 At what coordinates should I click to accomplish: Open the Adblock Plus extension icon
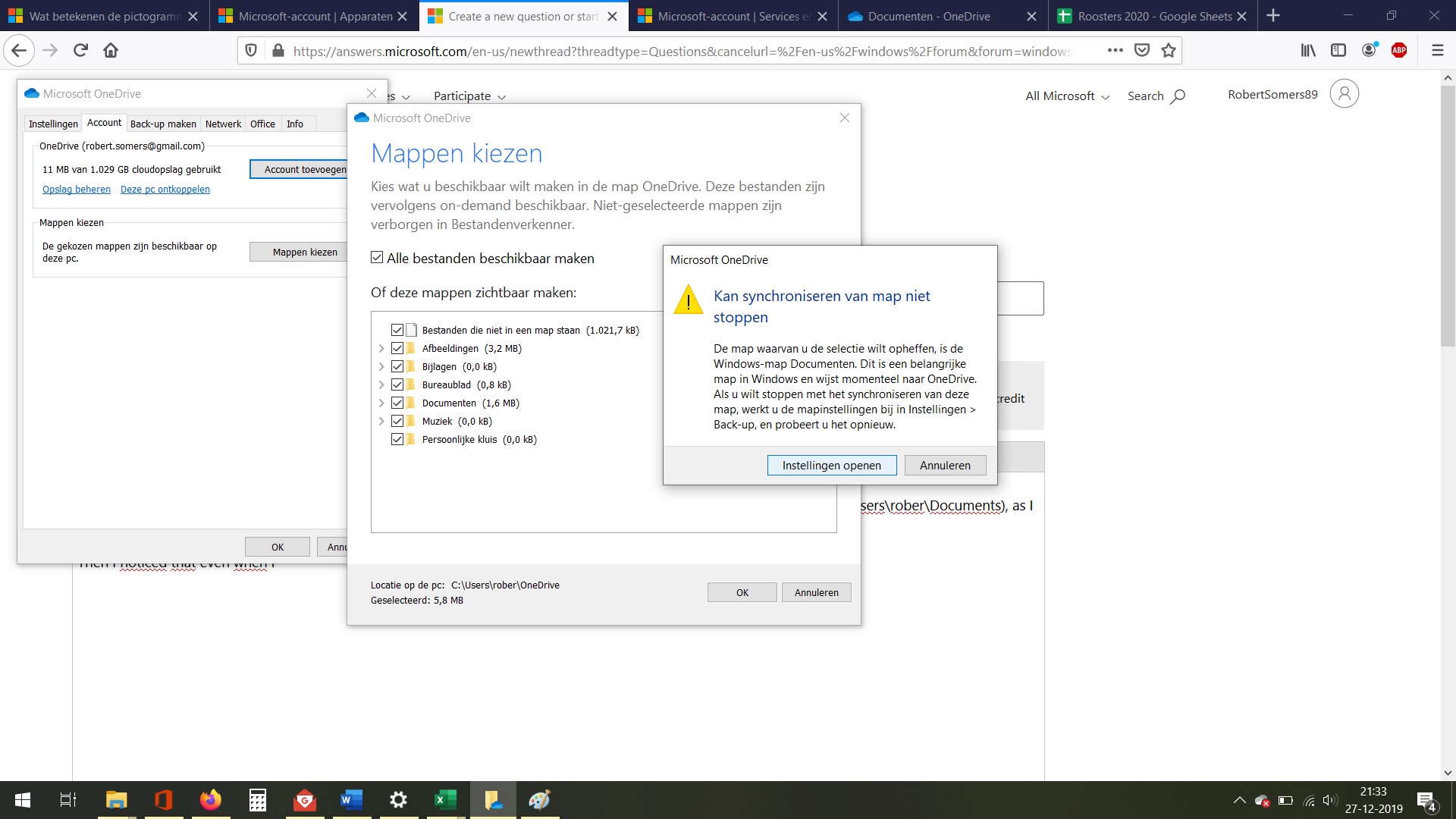click(1399, 51)
